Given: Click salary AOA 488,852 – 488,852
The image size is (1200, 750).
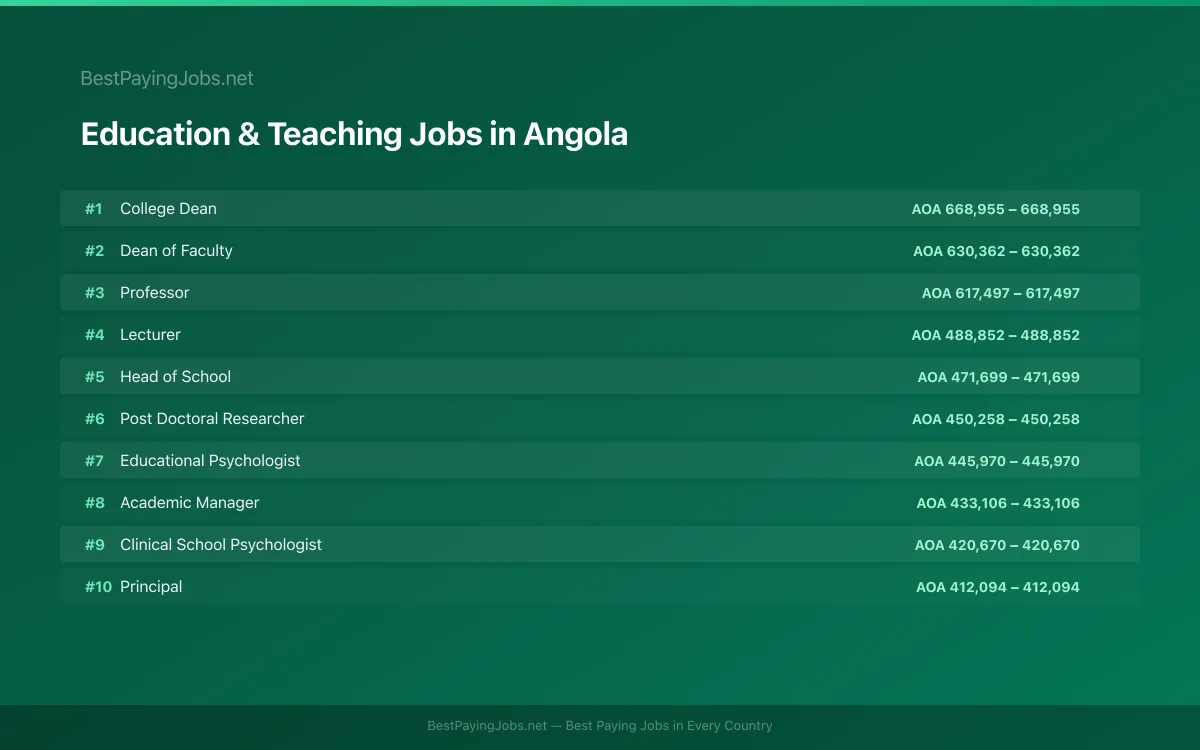Looking at the screenshot, I should click(x=996, y=335).
